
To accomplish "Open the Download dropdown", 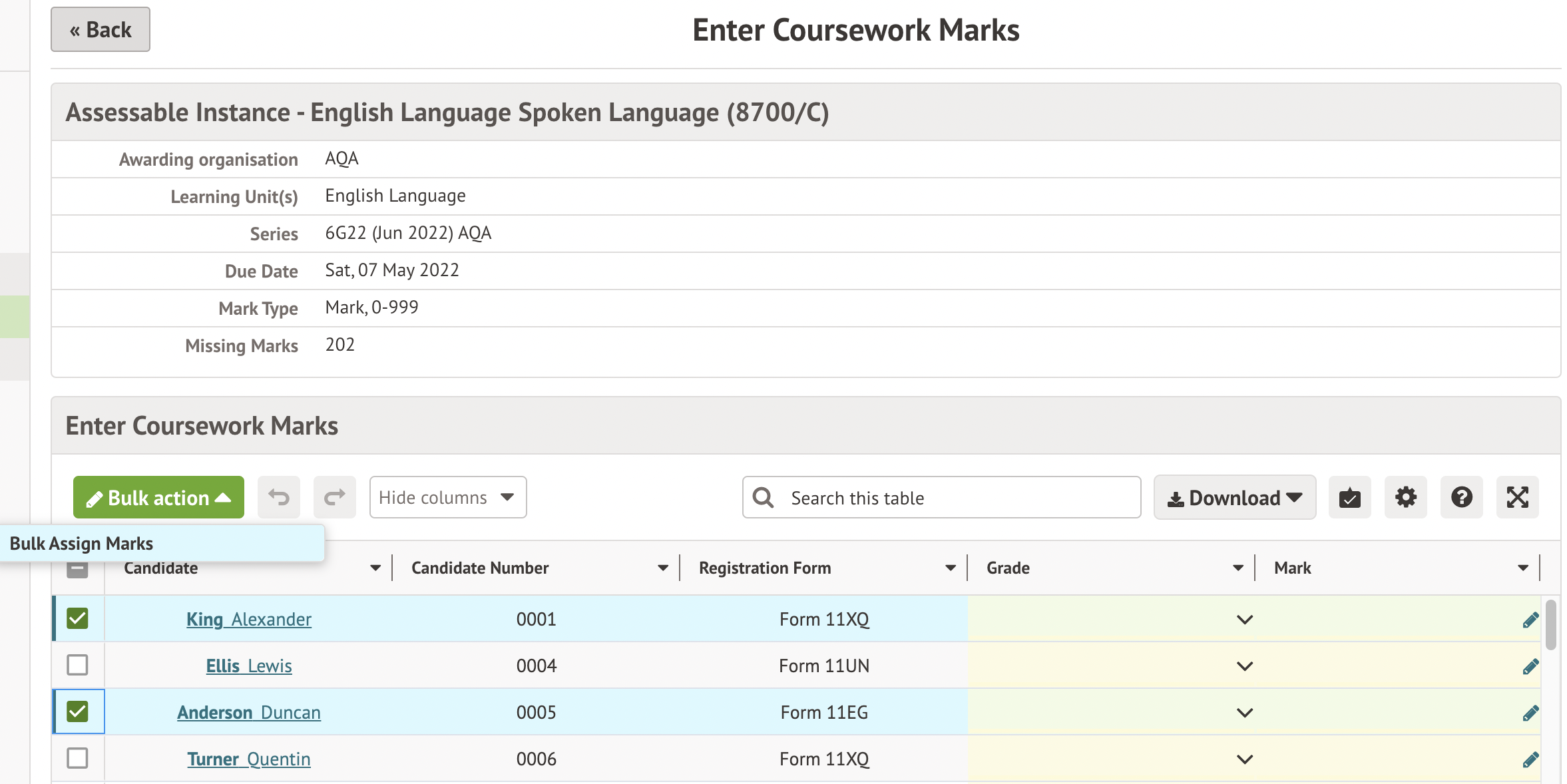I will click(x=1234, y=497).
